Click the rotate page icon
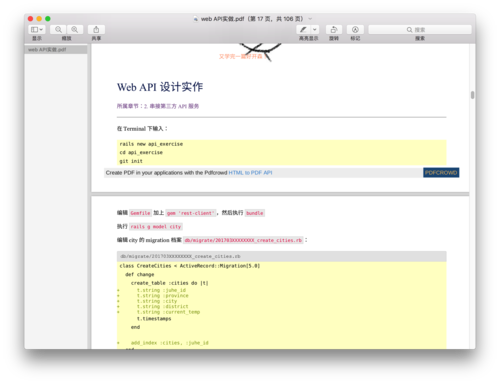 (334, 30)
